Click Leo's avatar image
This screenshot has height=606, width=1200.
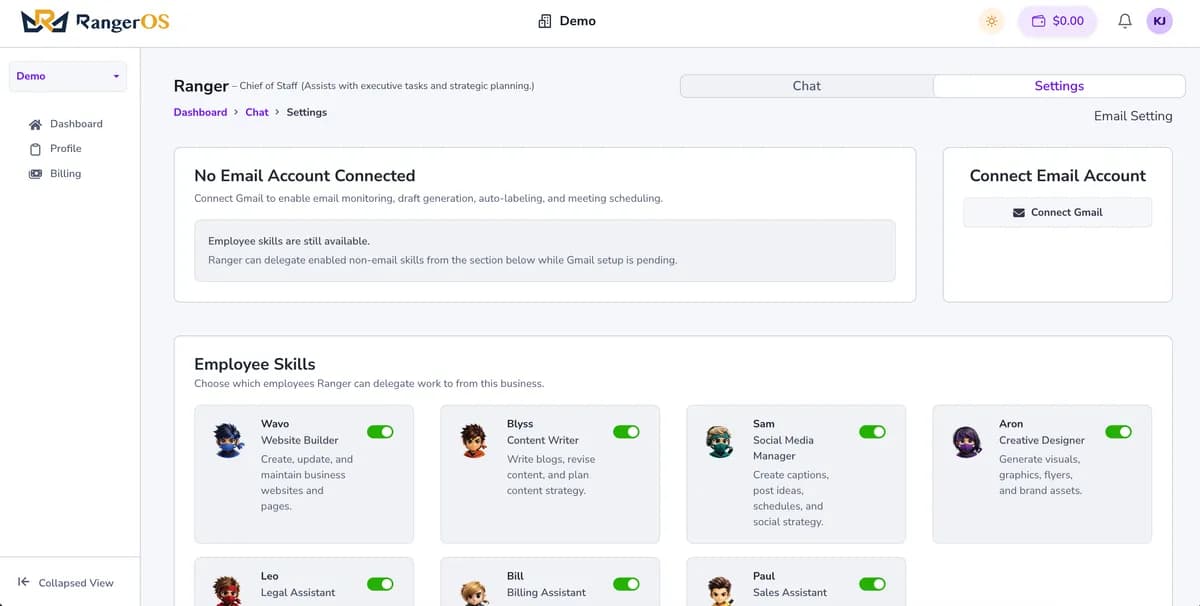[x=228, y=591]
